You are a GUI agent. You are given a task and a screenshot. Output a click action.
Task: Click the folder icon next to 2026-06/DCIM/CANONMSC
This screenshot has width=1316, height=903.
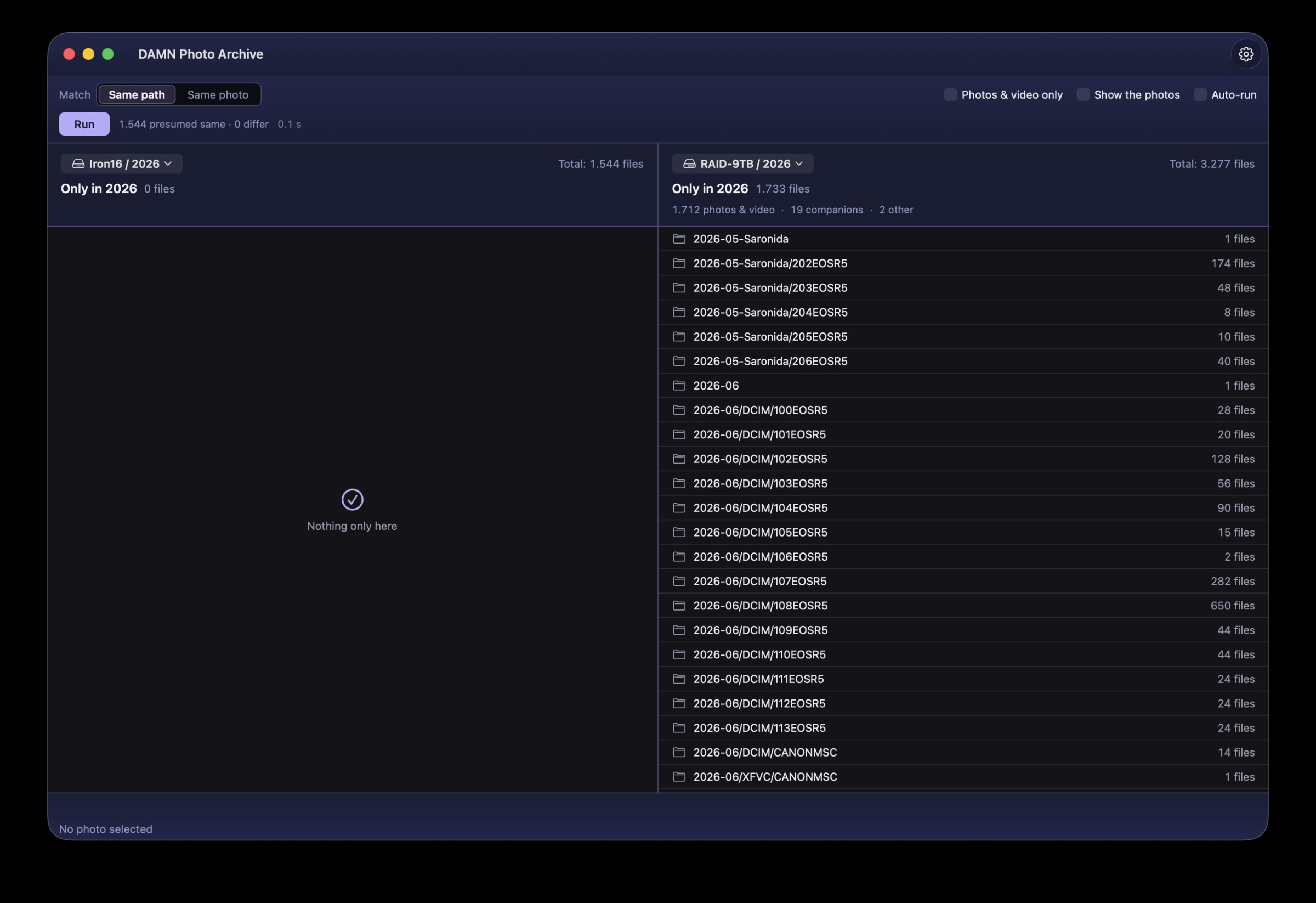coord(679,752)
